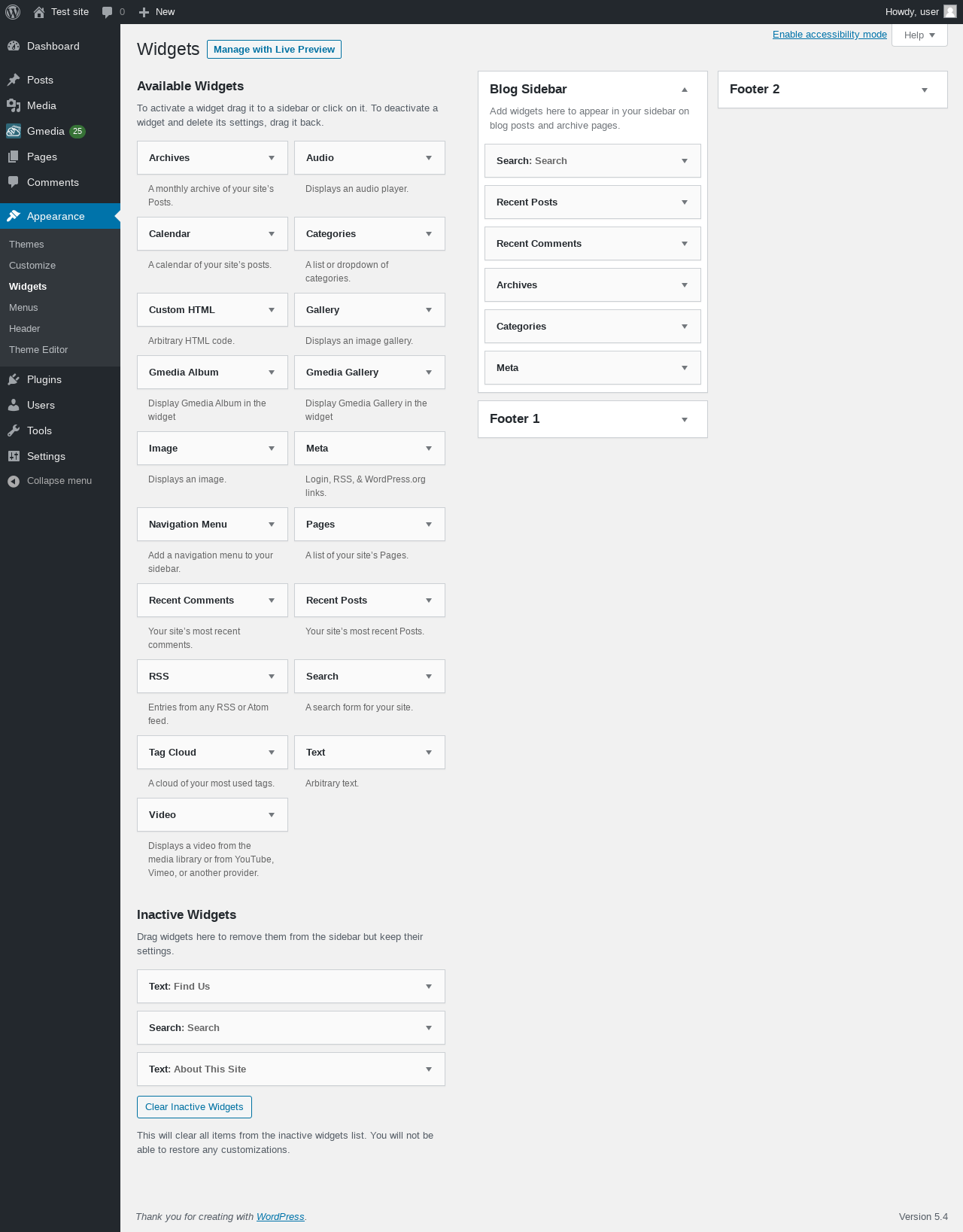Click the Plugins plug icon

pos(14,379)
